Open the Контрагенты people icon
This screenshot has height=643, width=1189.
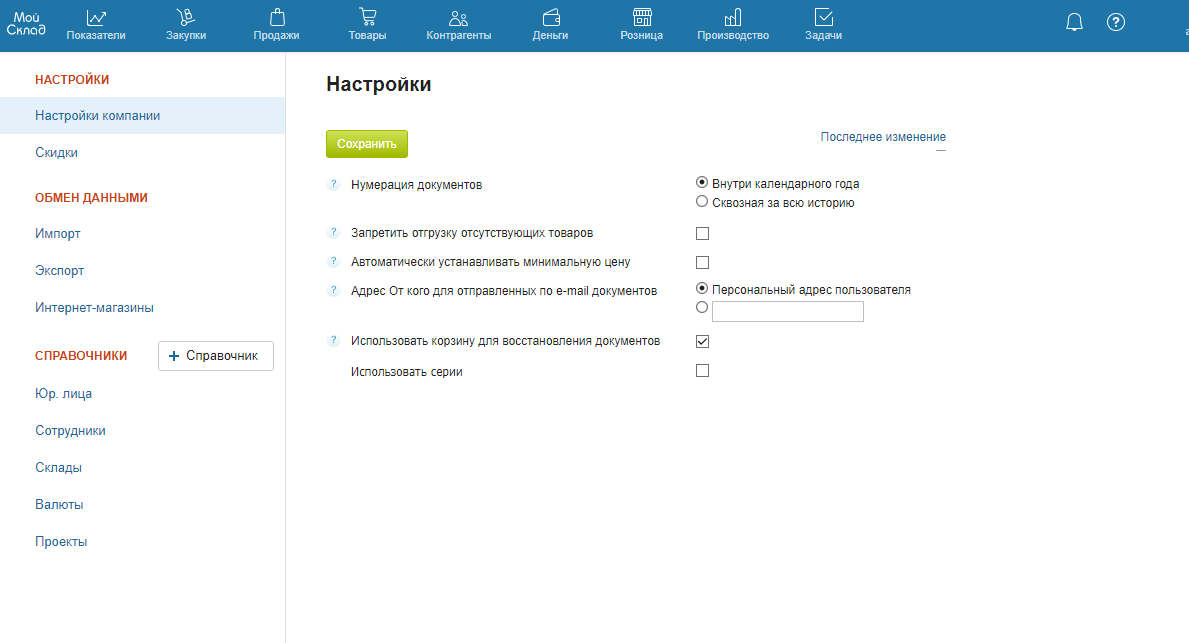coord(459,18)
